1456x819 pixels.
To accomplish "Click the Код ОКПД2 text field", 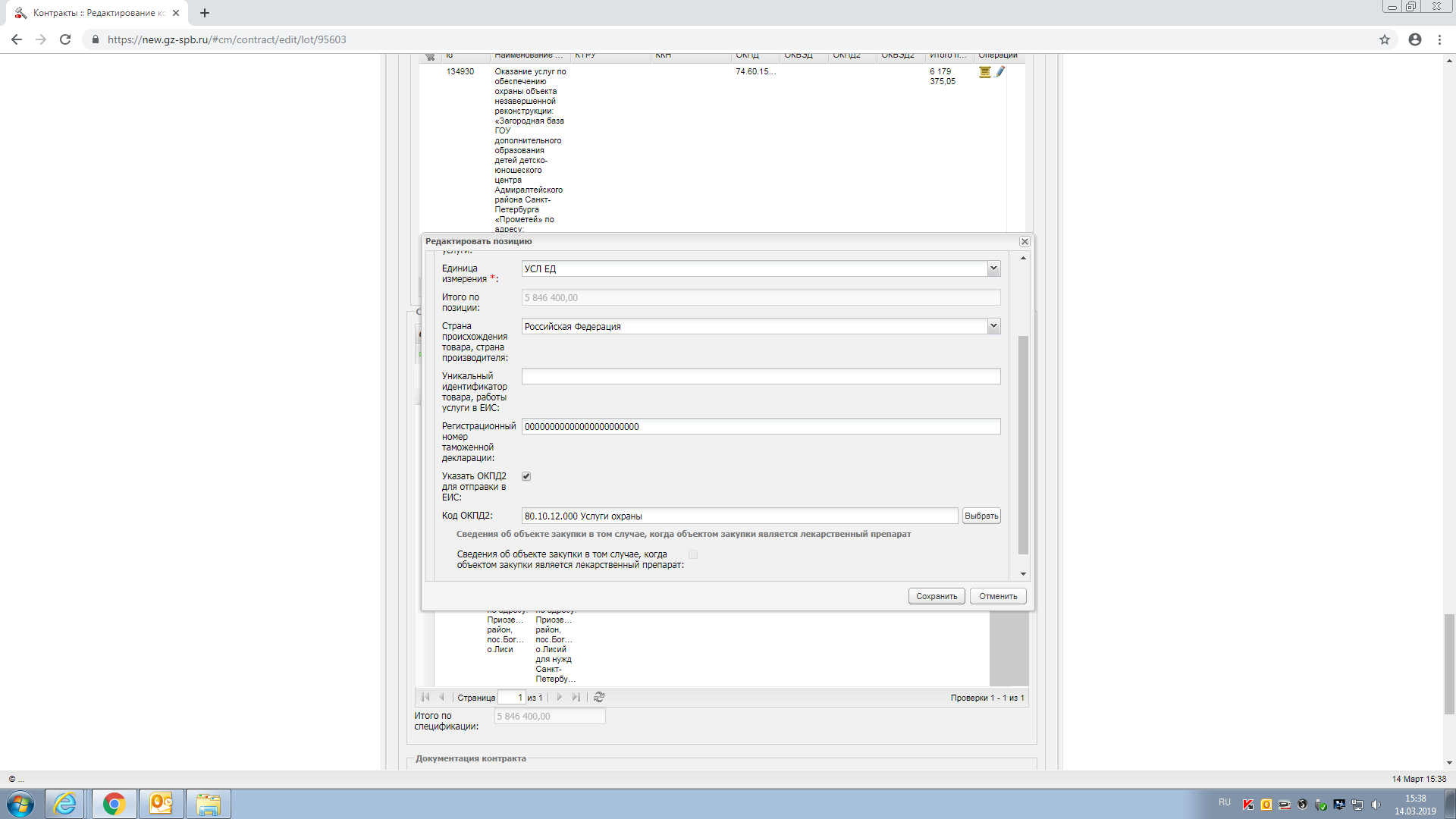I will [739, 516].
